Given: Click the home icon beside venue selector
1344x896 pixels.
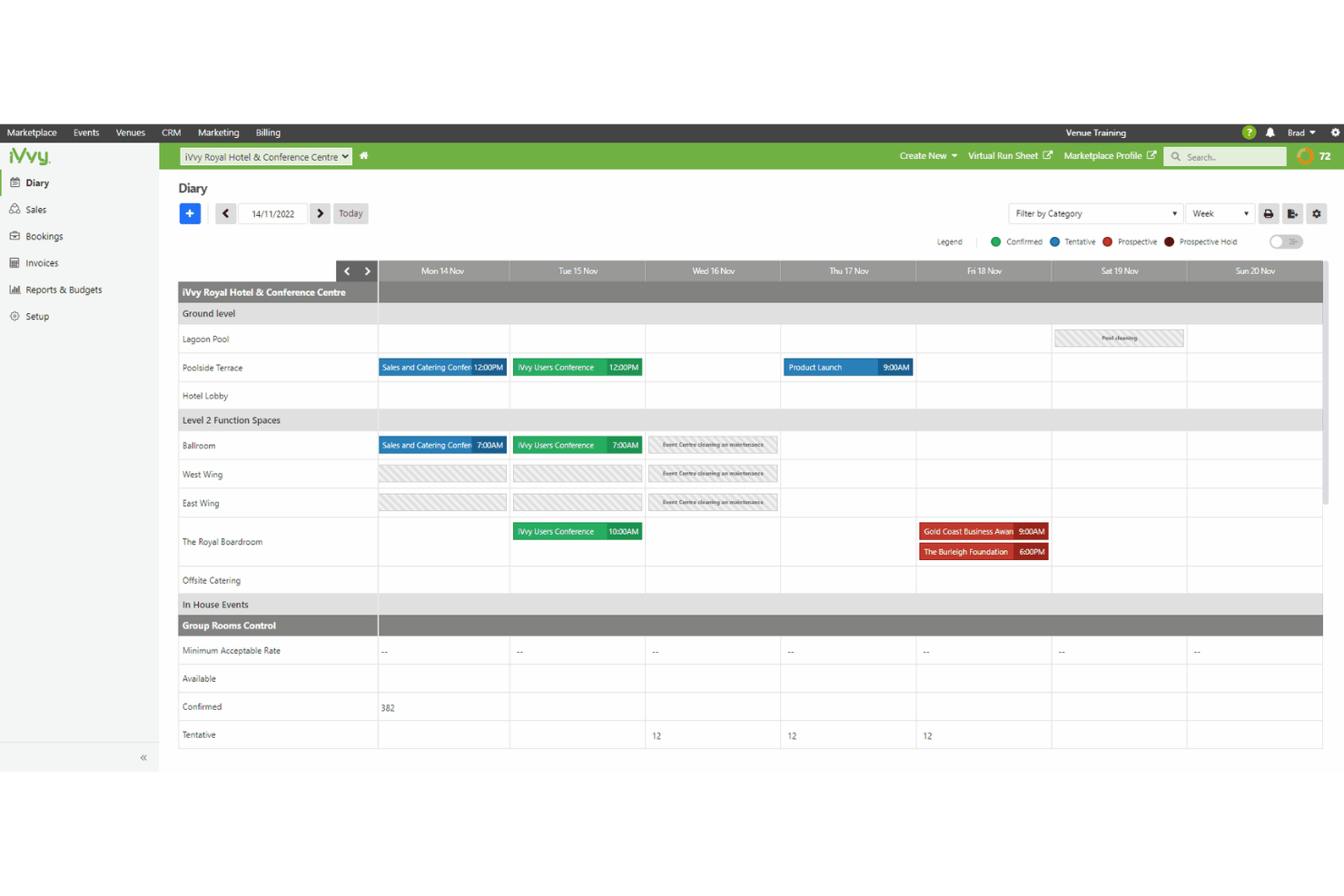Looking at the screenshot, I should 364,156.
